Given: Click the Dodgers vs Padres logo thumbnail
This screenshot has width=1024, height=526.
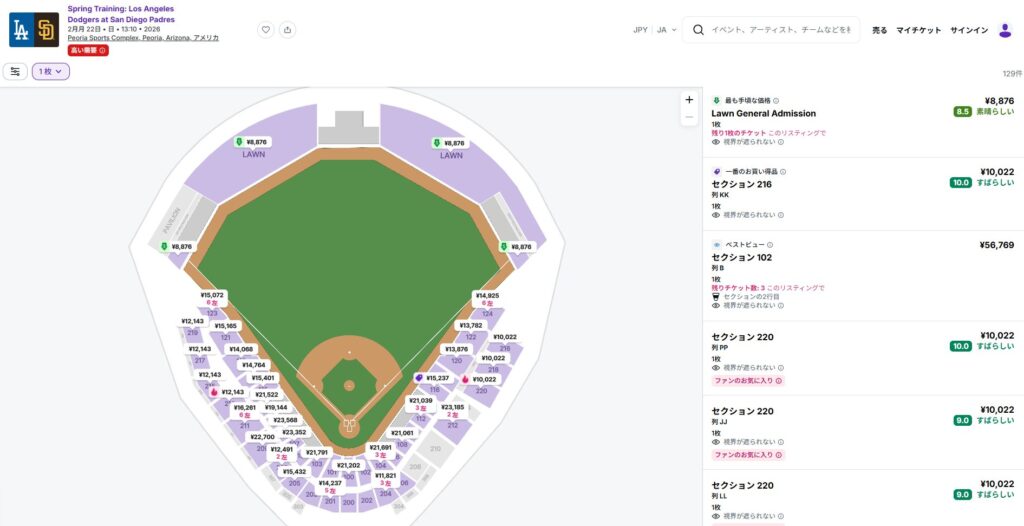Looking at the screenshot, I should pyautogui.click(x=33, y=30).
